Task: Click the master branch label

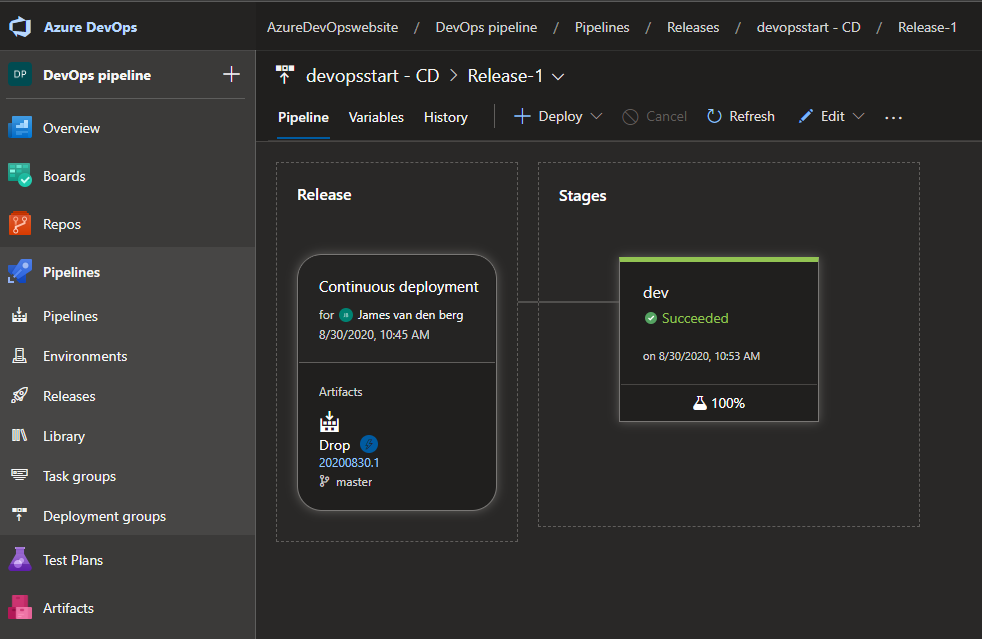Action: coord(354,482)
